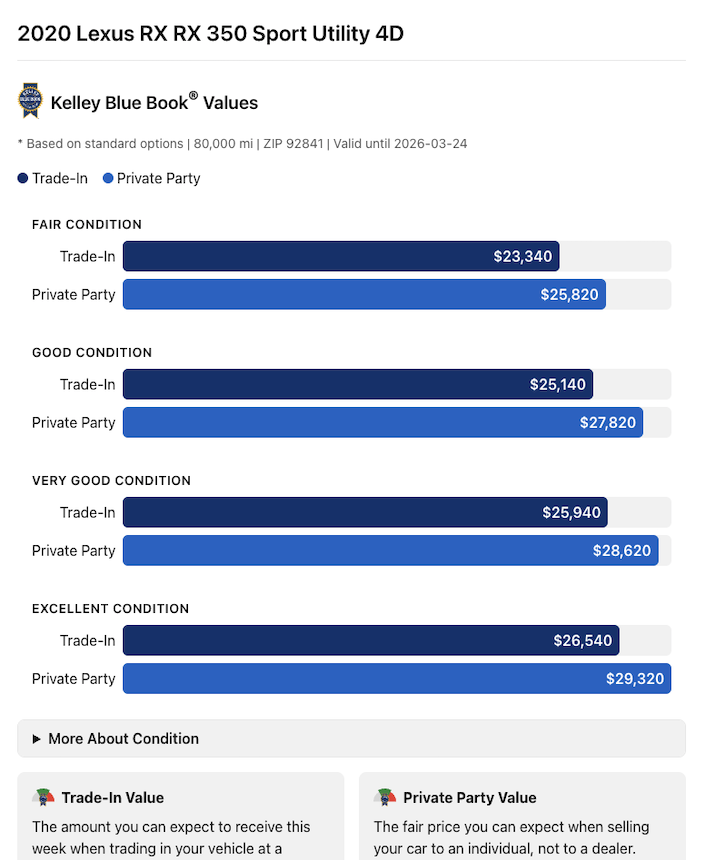The width and height of the screenshot is (706, 860).
Task: Select the Fair Condition Trade-In bar $23,340
Action: [x=341, y=256]
